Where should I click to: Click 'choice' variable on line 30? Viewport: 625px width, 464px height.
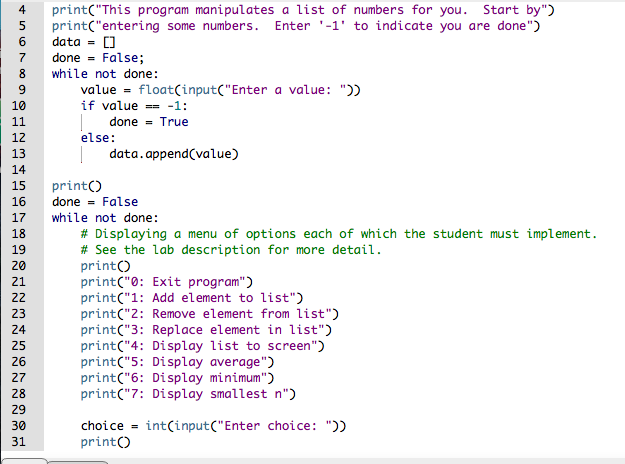click(102, 426)
